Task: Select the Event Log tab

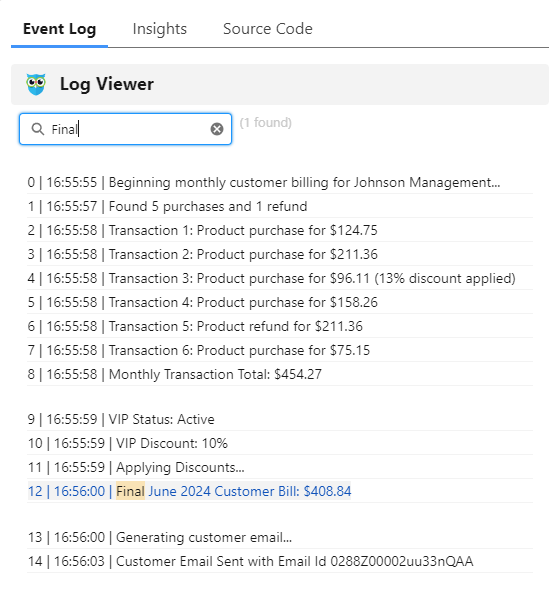Action: pyautogui.click(x=59, y=29)
